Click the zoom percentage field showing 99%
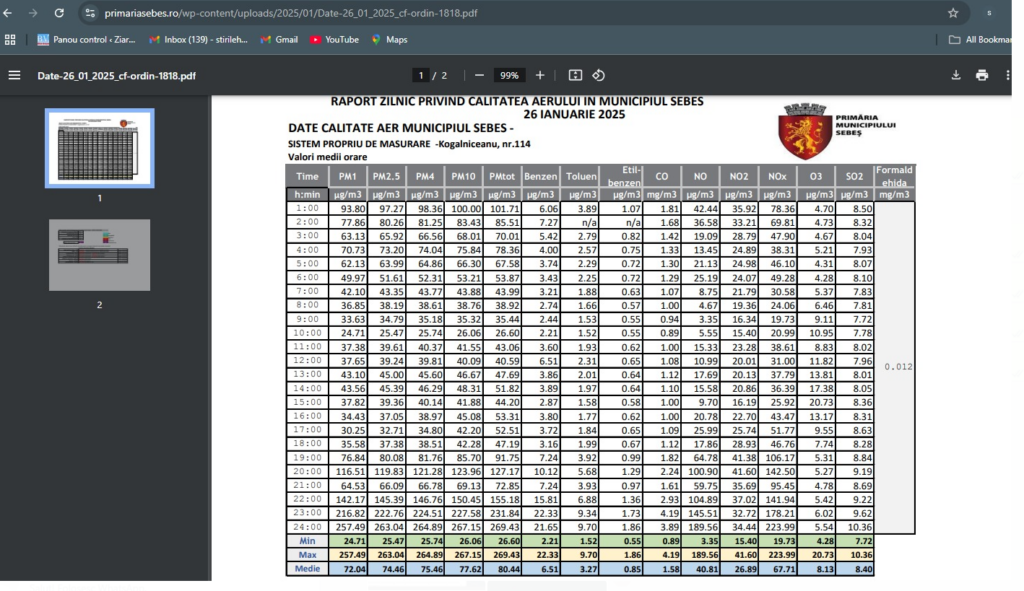This screenshot has width=1024, height=591. (510, 75)
